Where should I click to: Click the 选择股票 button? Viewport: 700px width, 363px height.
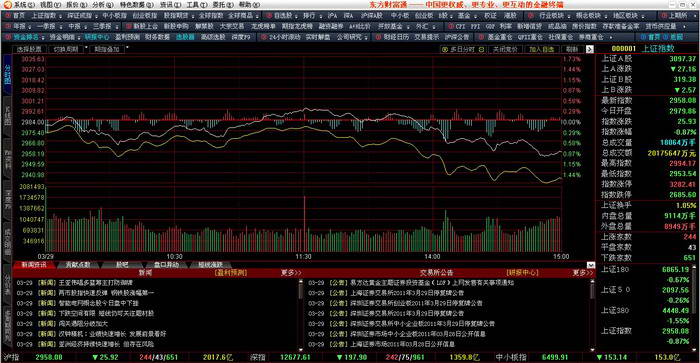tap(29, 49)
